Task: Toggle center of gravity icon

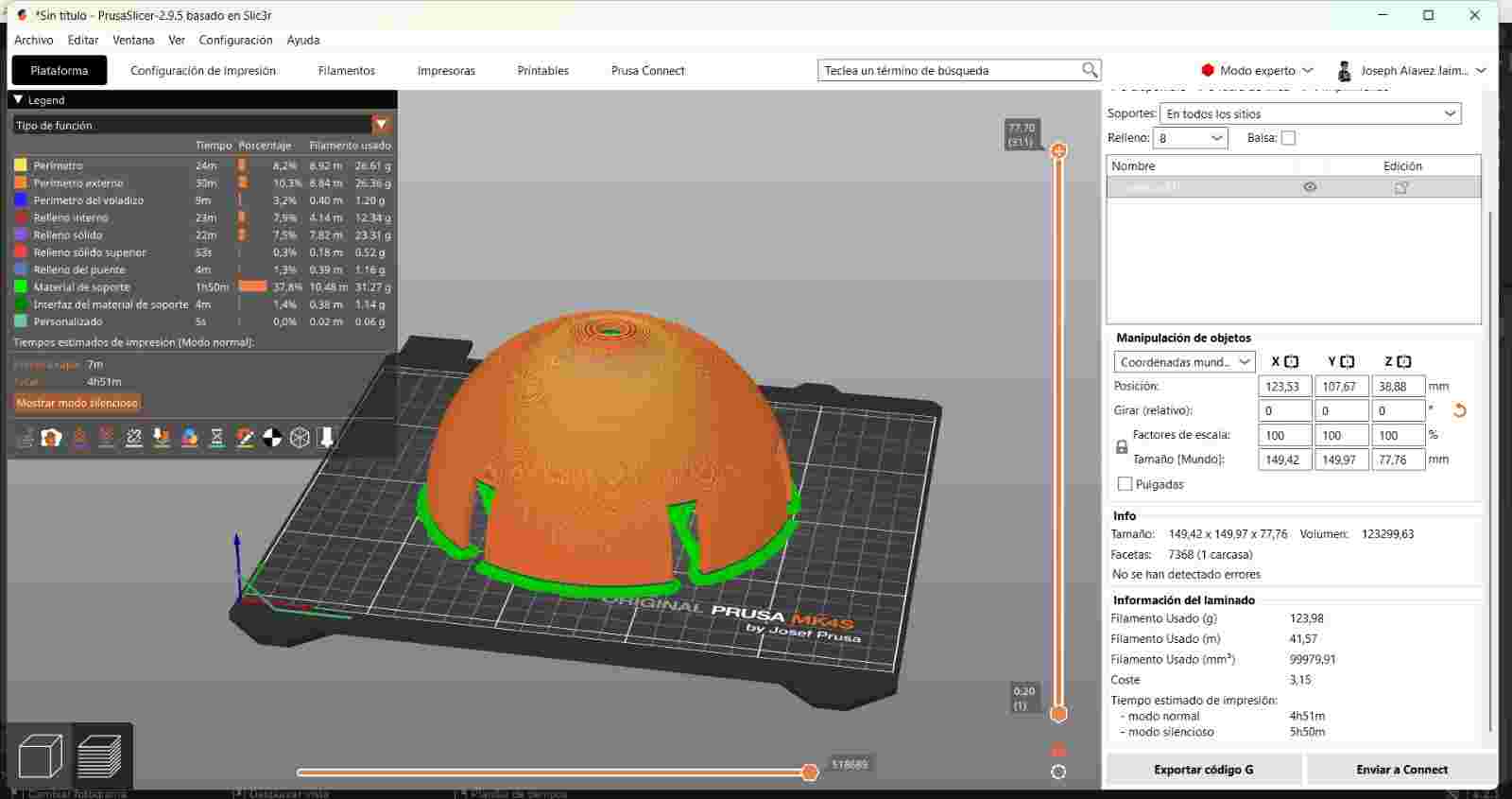Action: (272, 438)
